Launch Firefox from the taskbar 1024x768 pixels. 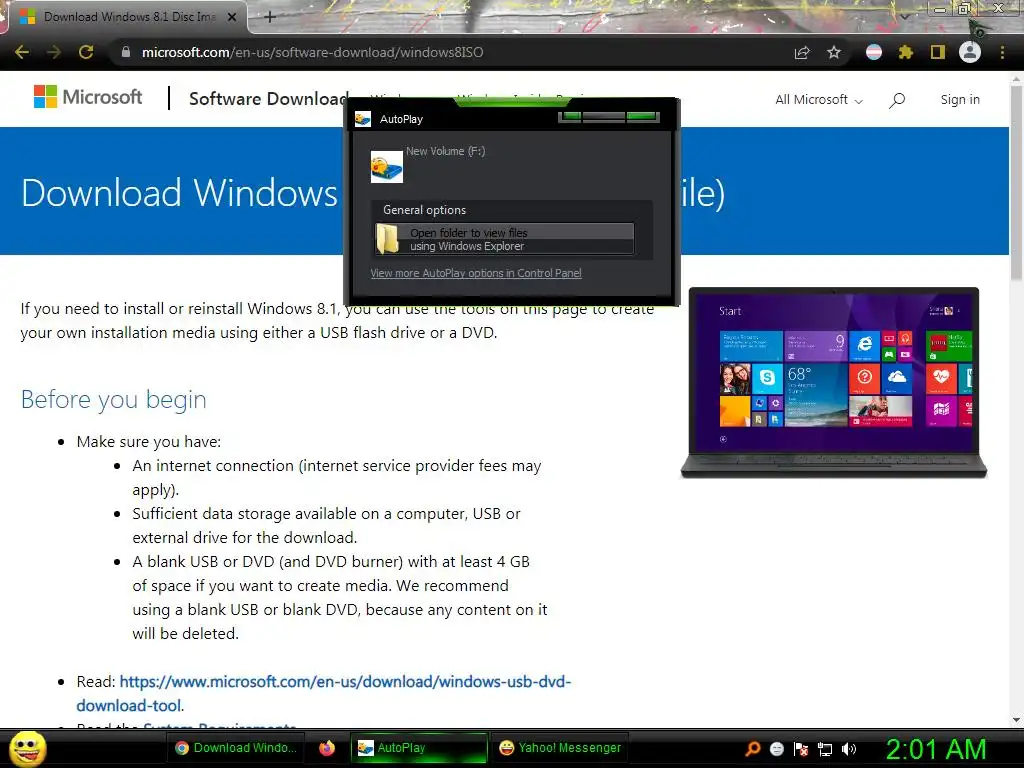coord(327,748)
